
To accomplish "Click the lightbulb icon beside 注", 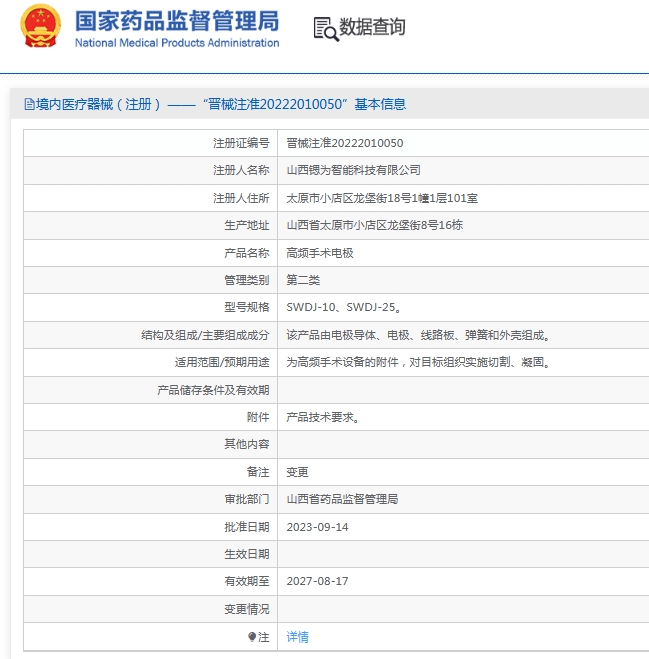I will click(252, 637).
